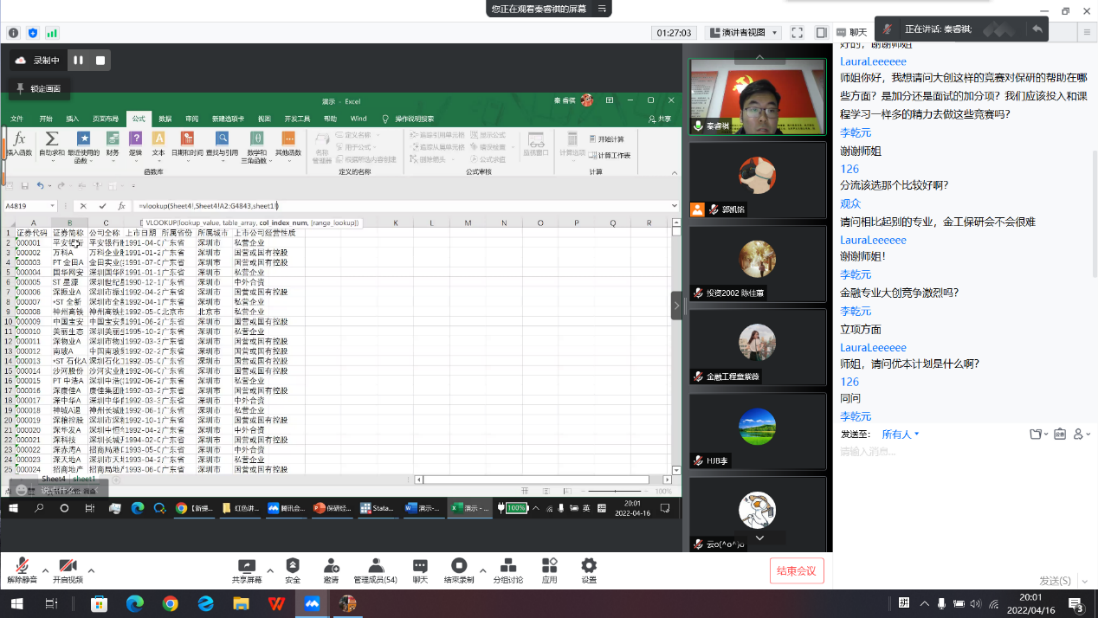Expand the 演讲者视图 view dropdown

743,32
